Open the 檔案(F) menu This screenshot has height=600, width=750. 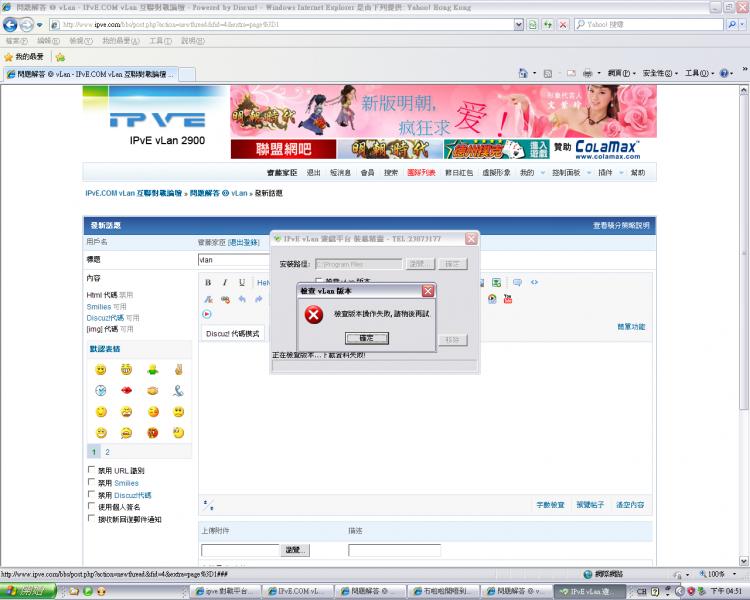tap(17, 41)
